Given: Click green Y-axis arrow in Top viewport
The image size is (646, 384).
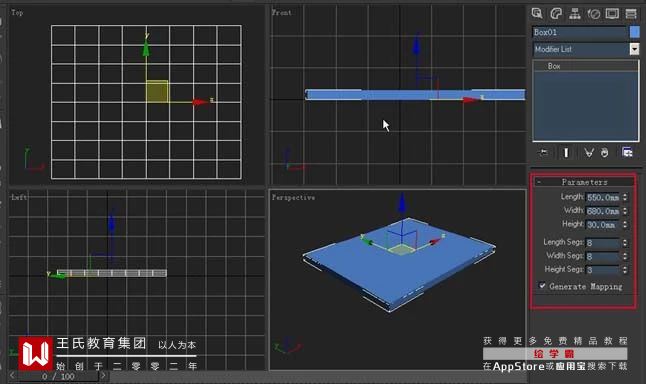Looking at the screenshot, I should [146, 48].
